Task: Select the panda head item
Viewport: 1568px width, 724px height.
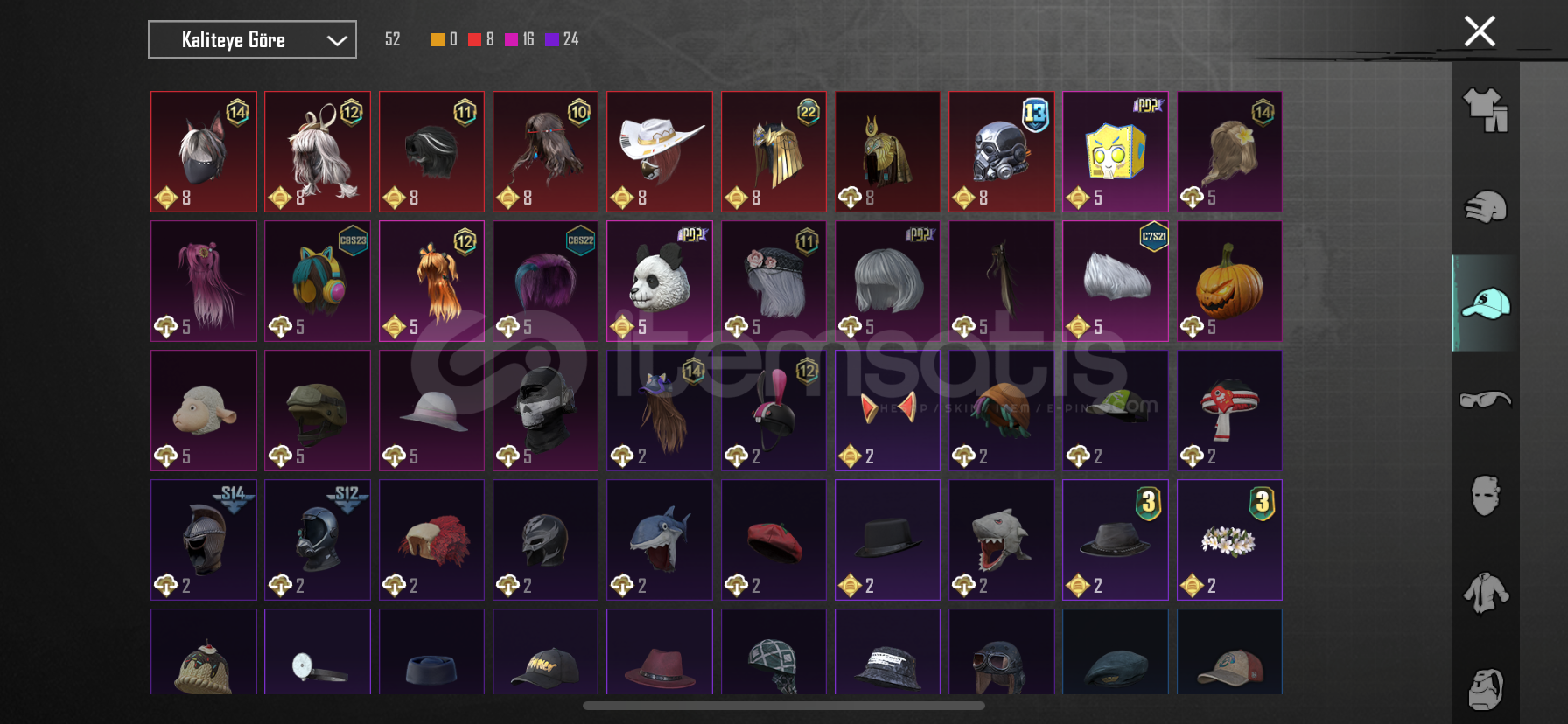Action: [660, 281]
